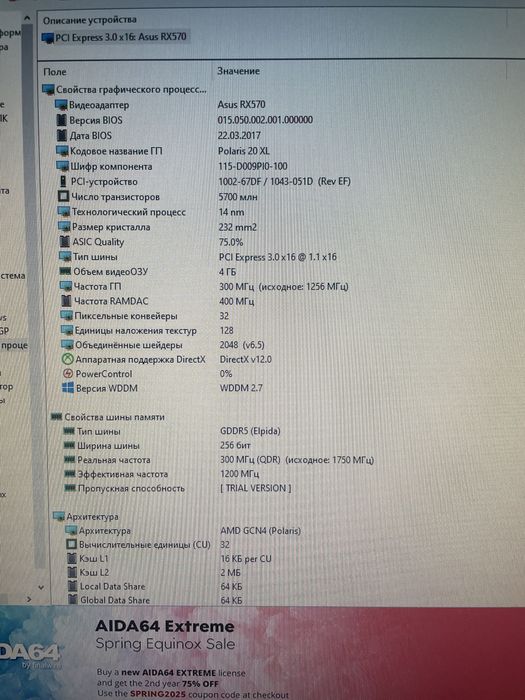
Task: Click the Видеоадаптер row icon
Action: (61, 105)
